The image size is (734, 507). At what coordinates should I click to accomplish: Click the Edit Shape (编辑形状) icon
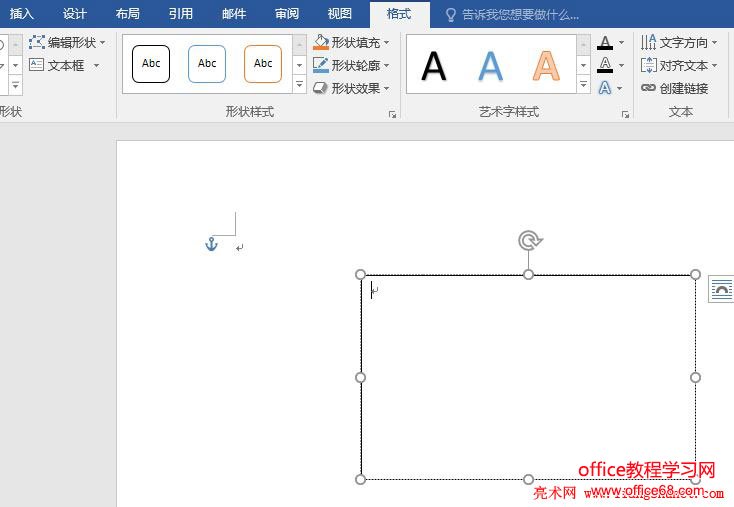coord(37,42)
